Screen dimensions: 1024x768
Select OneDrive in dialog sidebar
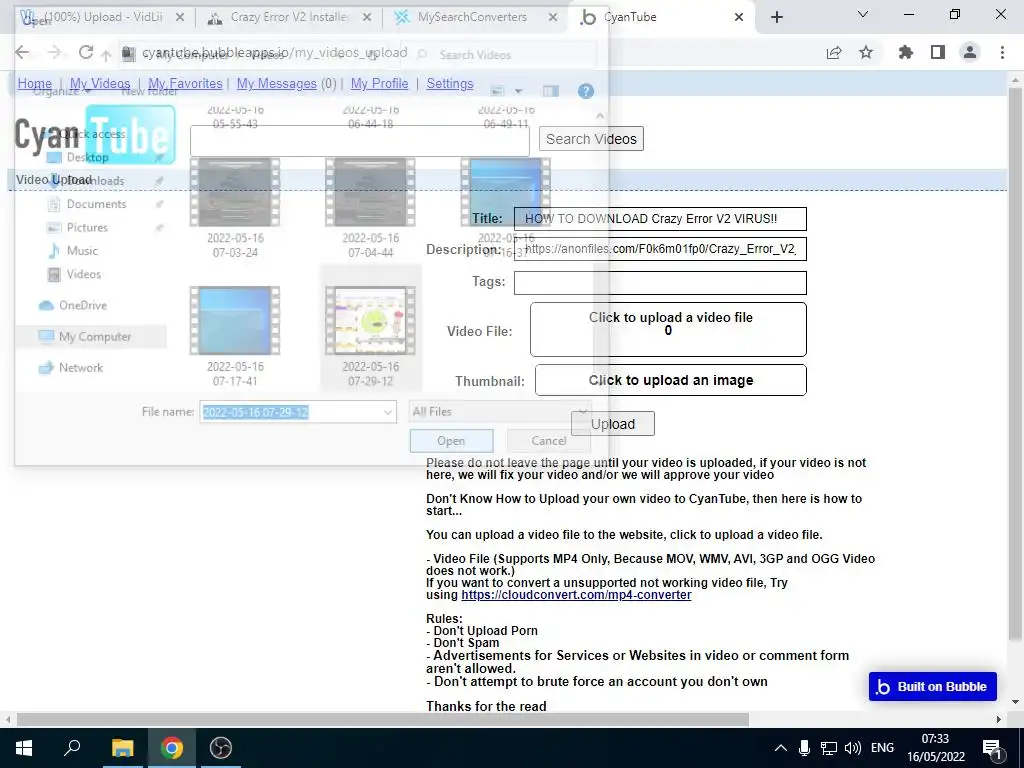82,305
